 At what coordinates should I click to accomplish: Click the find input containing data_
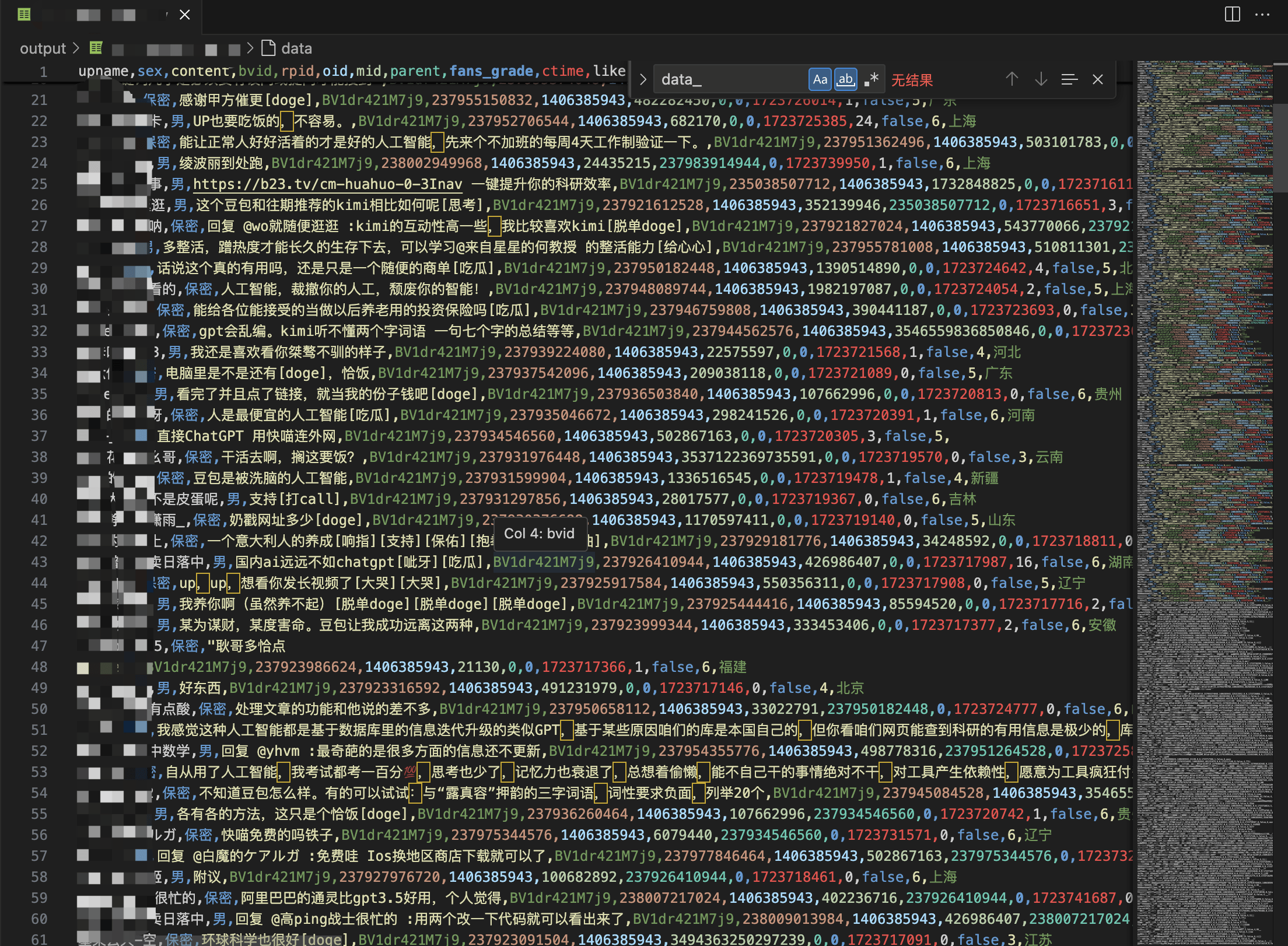point(729,79)
